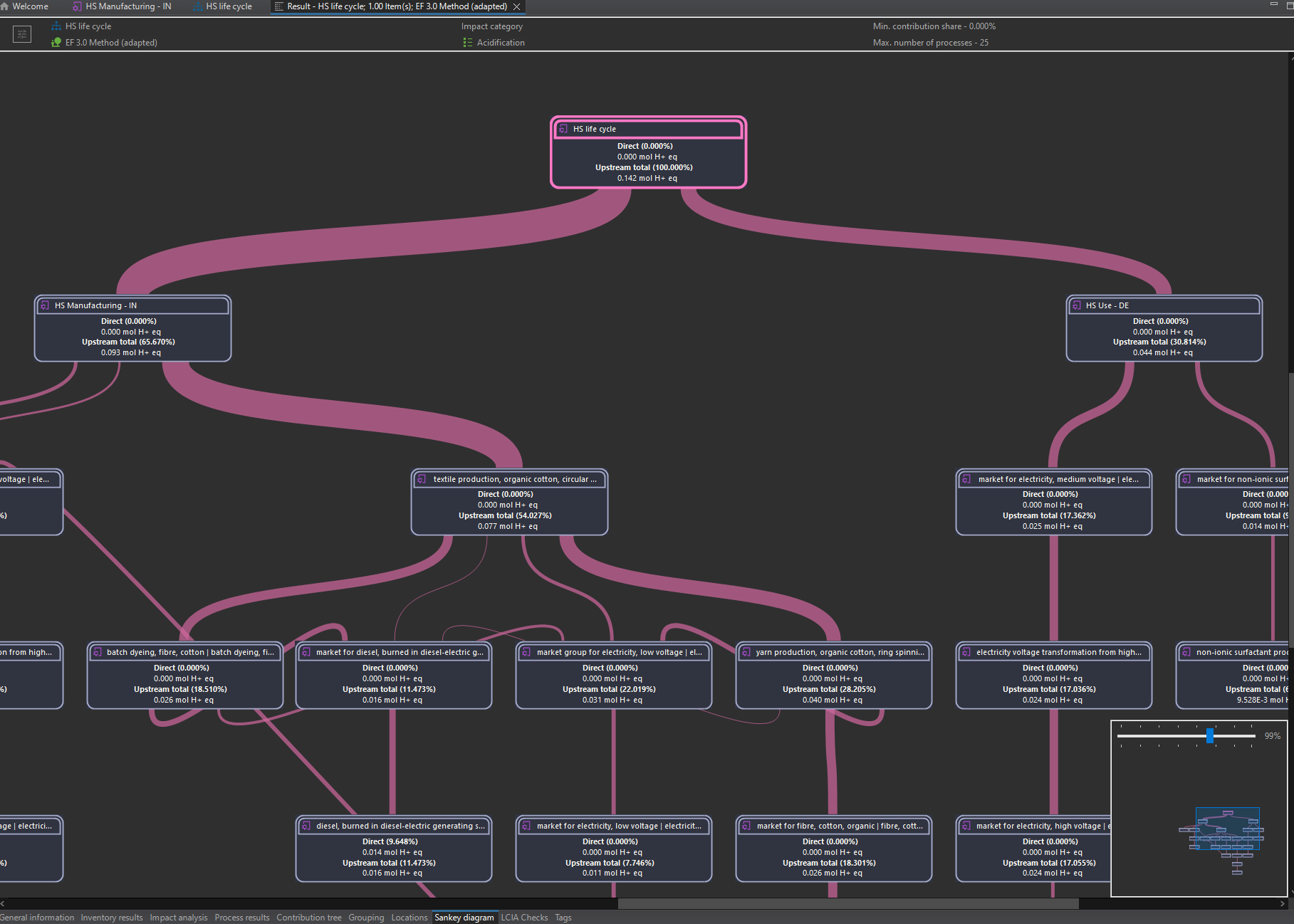Open the Sankey diagram settings icon

click(x=22, y=34)
